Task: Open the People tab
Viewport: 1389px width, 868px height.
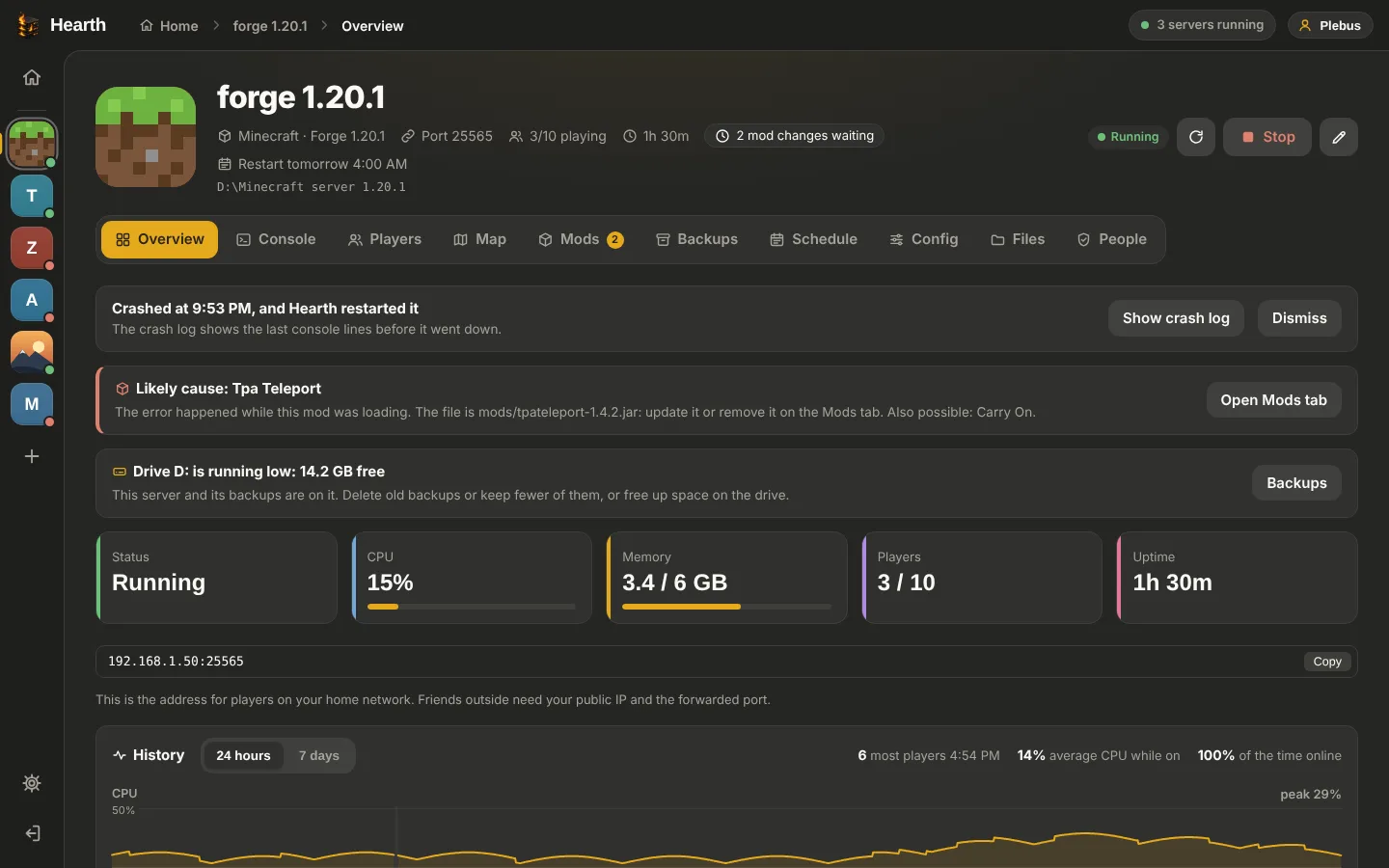Action: pos(1112,239)
